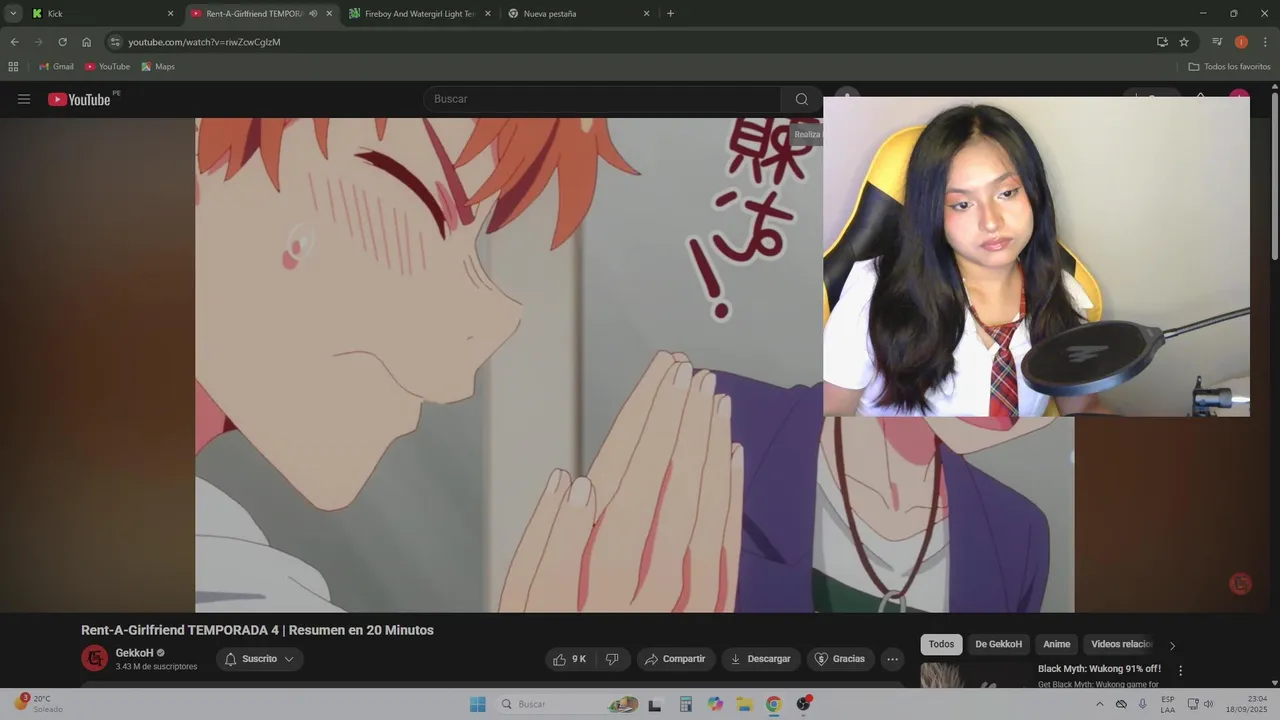Viewport: 1280px width, 720px height.
Task: Open the Chrome apps grid shortcut
Action: click(13, 67)
